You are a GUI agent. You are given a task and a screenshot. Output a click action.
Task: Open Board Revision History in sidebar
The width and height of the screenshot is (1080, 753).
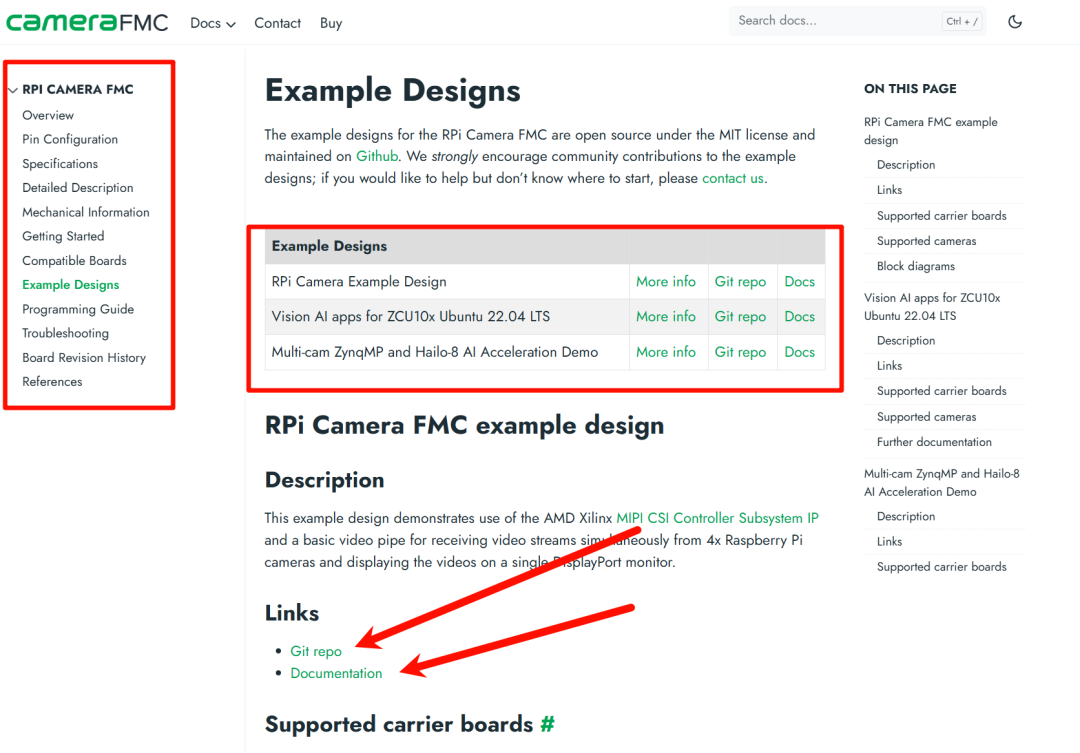(x=84, y=358)
